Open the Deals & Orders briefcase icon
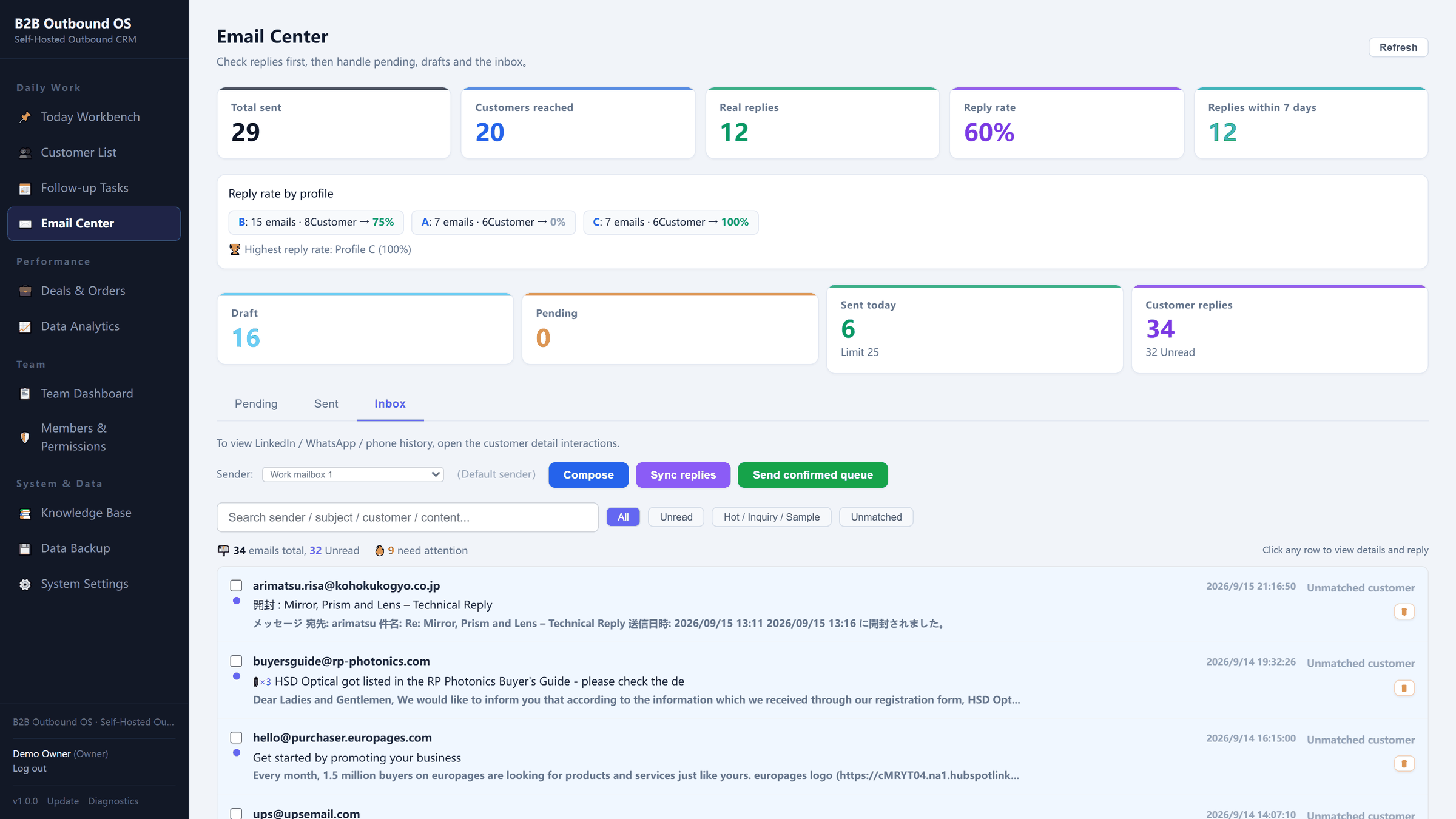This screenshot has height=819, width=1456. click(25, 291)
